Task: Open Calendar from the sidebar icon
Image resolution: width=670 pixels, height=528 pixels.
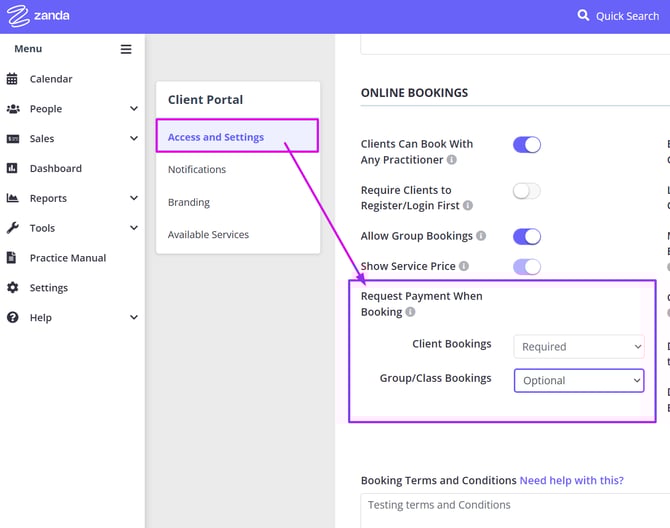Action: (x=13, y=79)
